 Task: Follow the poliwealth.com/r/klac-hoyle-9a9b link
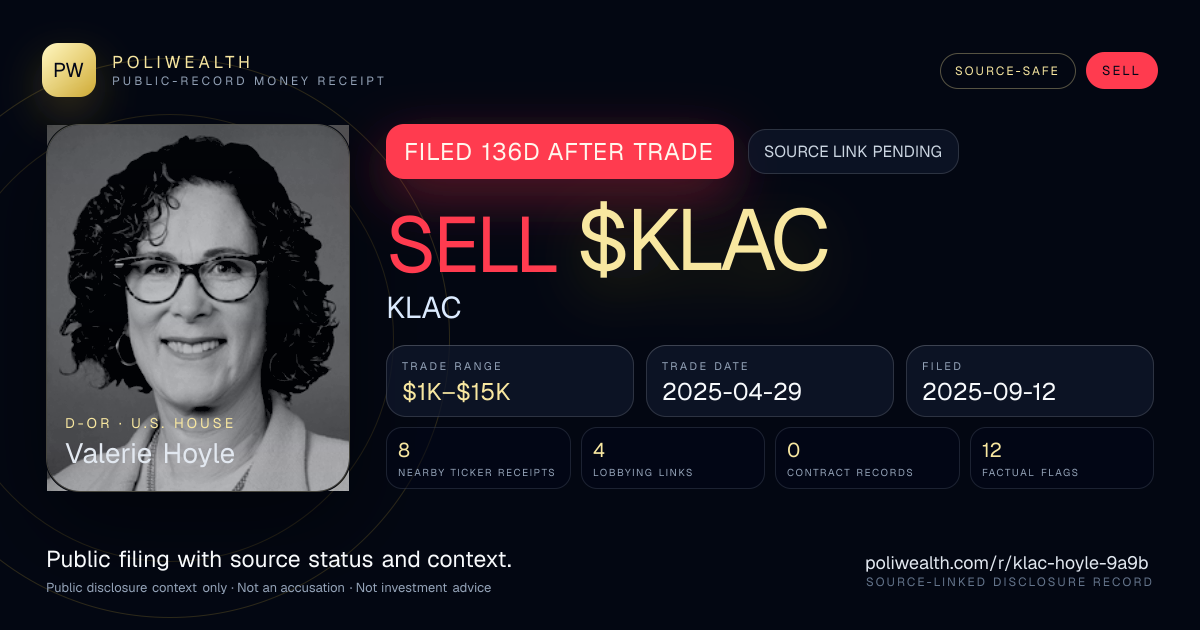click(x=1007, y=563)
